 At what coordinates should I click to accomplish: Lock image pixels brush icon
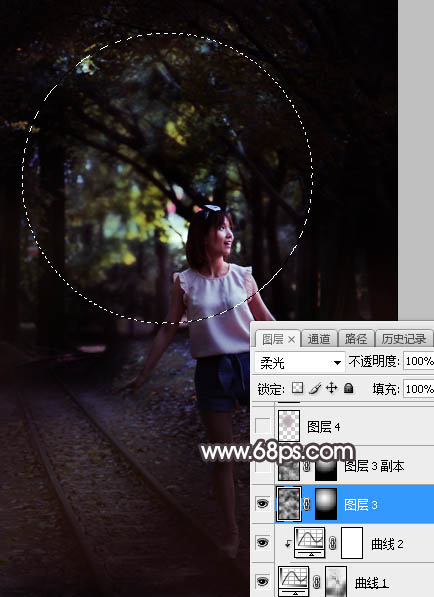click(315, 388)
